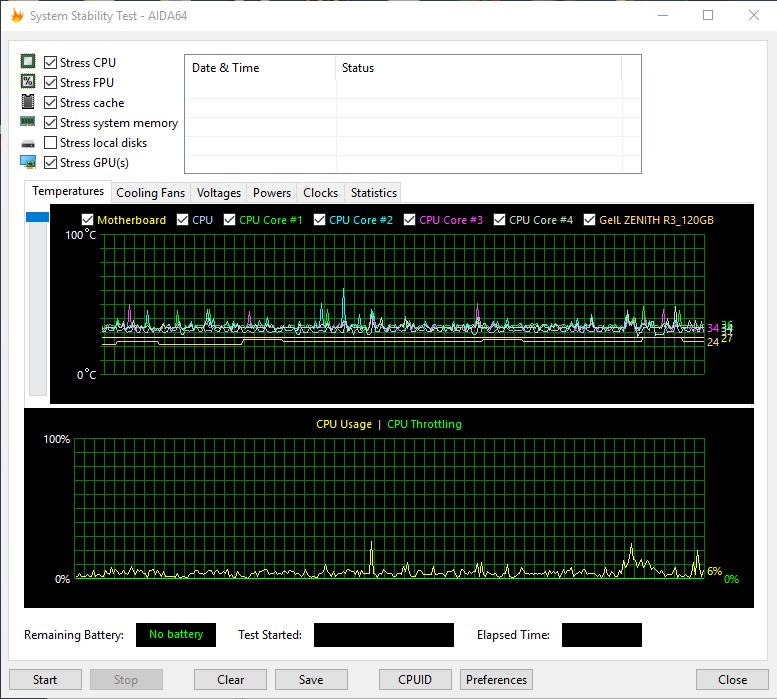Click the monitor icon beside Stress GPU(s)
Image resolution: width=777 pixels, height=699 pixels.
[x=28, y=162]
